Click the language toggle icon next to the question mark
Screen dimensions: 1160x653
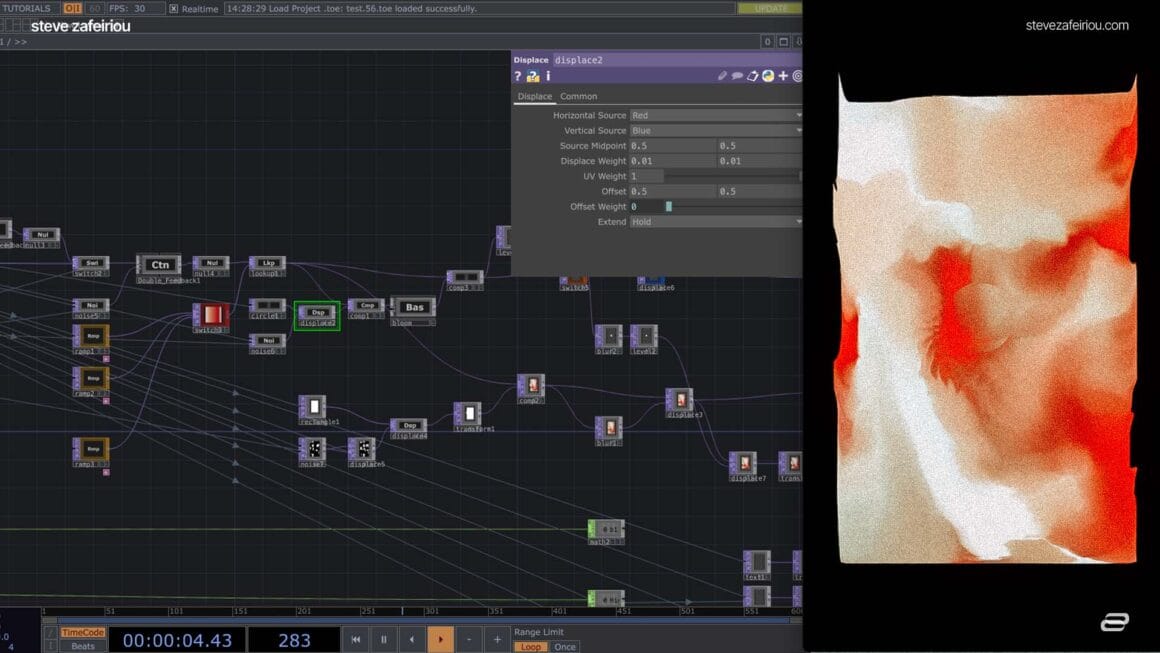tap(532, 76)
